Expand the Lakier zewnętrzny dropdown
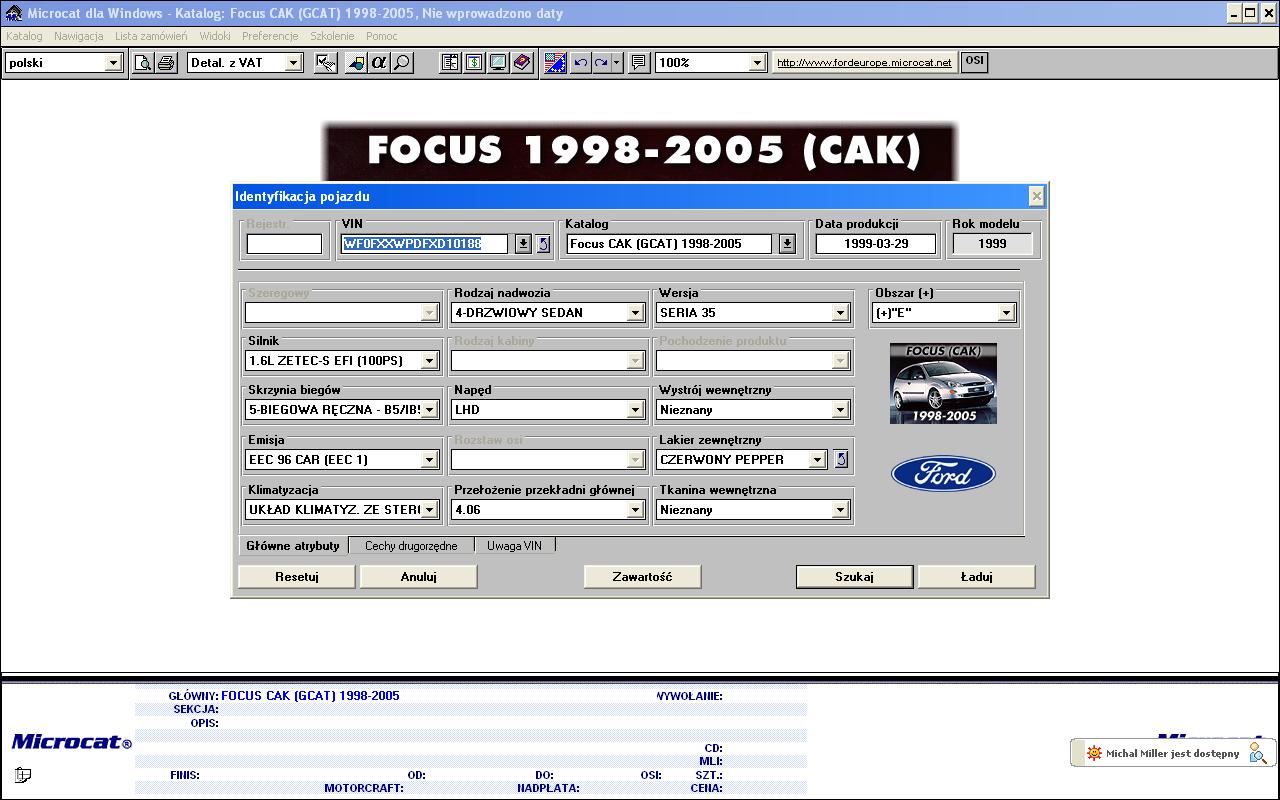This screenshot has height=800, width=1280. (817, 459)
